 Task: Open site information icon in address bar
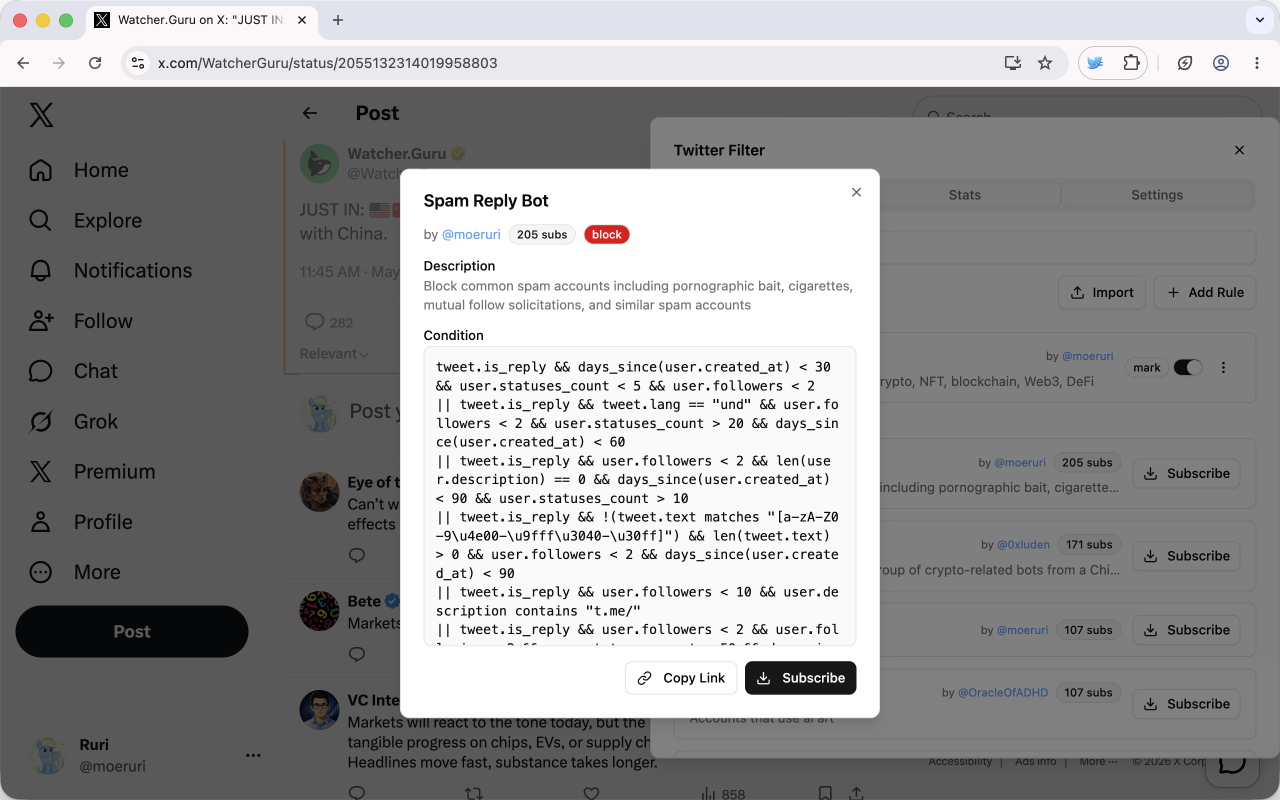[138, 63]
